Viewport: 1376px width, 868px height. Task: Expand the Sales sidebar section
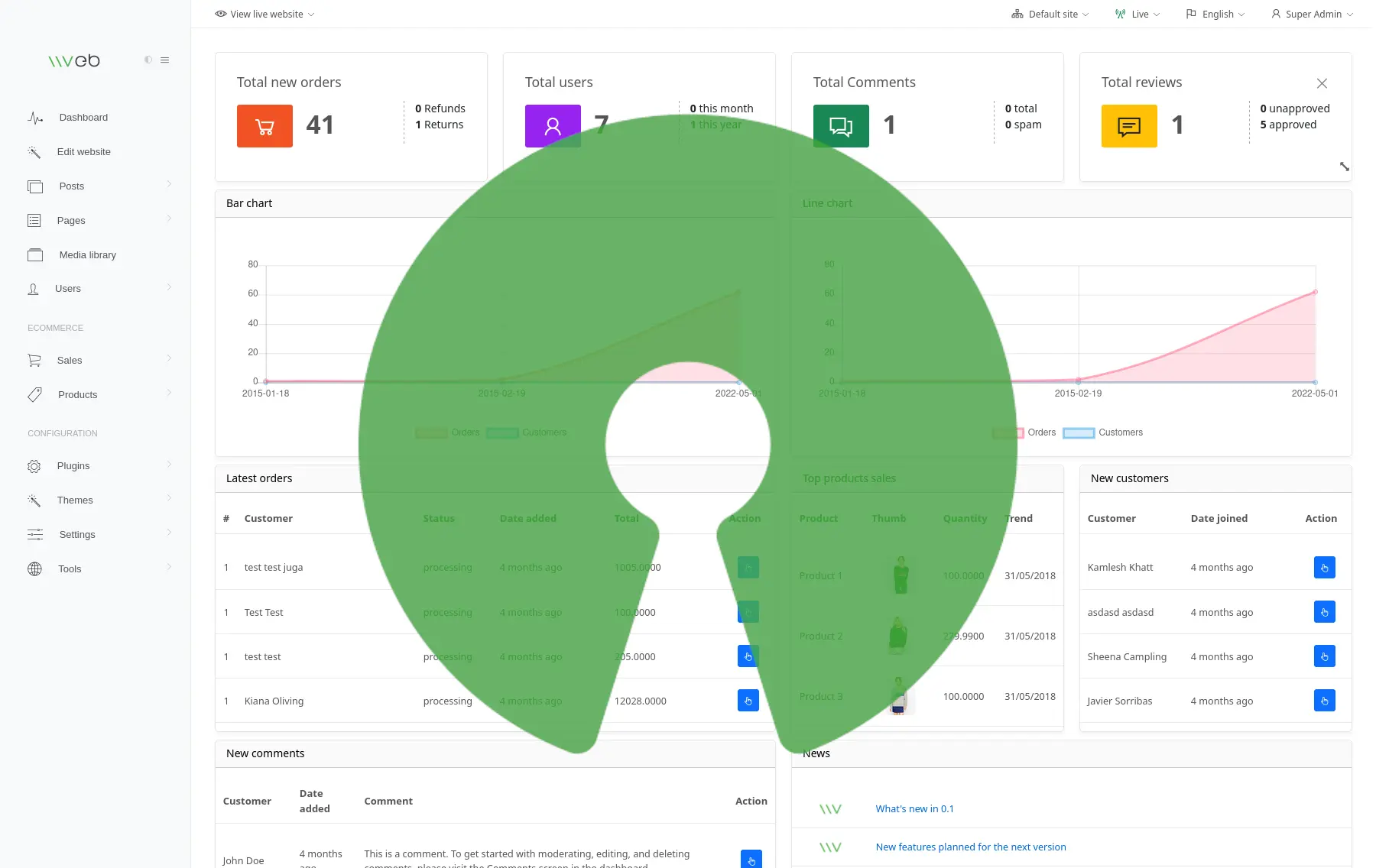[x=70, y=360]
